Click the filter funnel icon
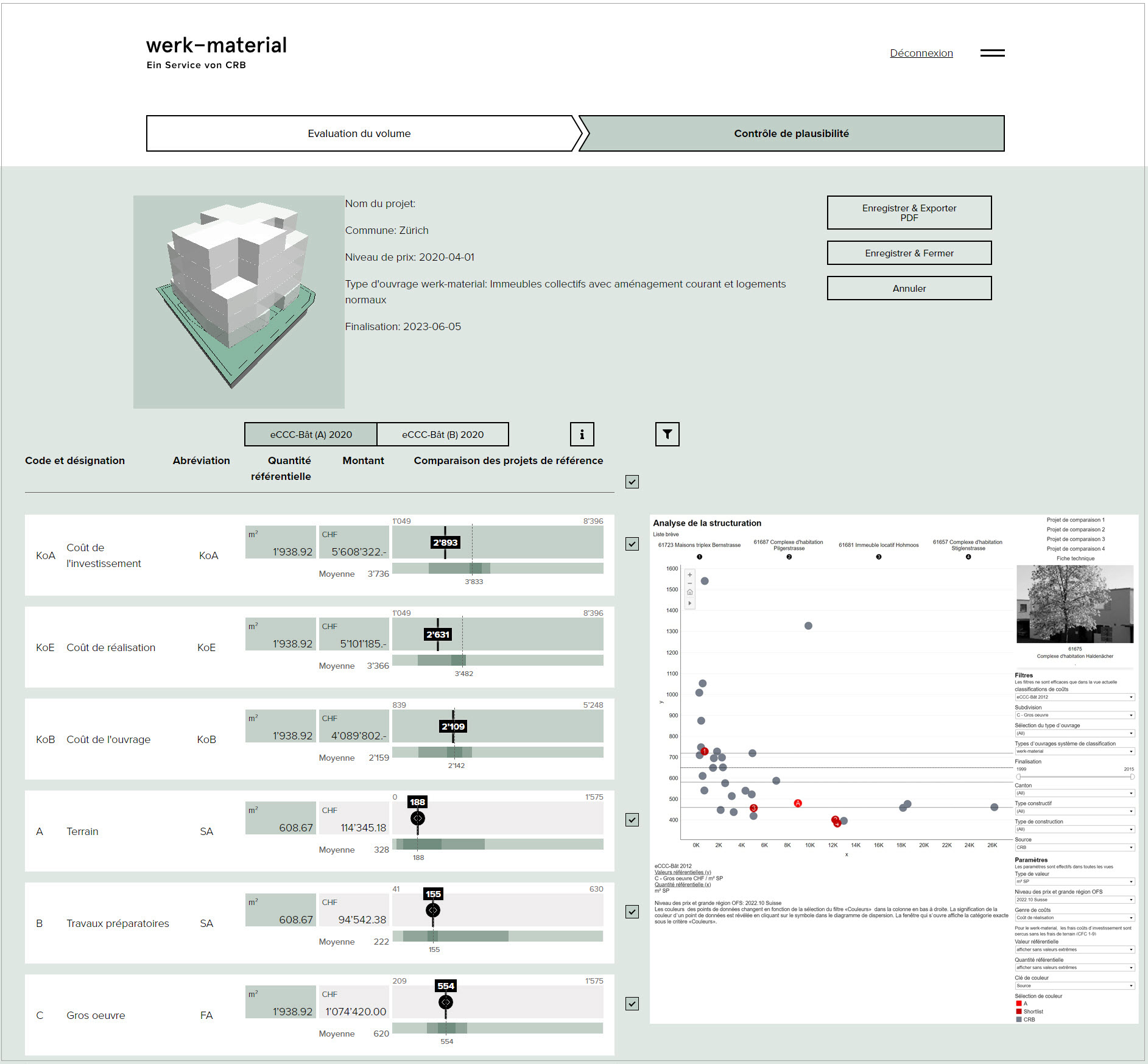The height and width of the screenshot is (1064, 1148). point(667,434)
